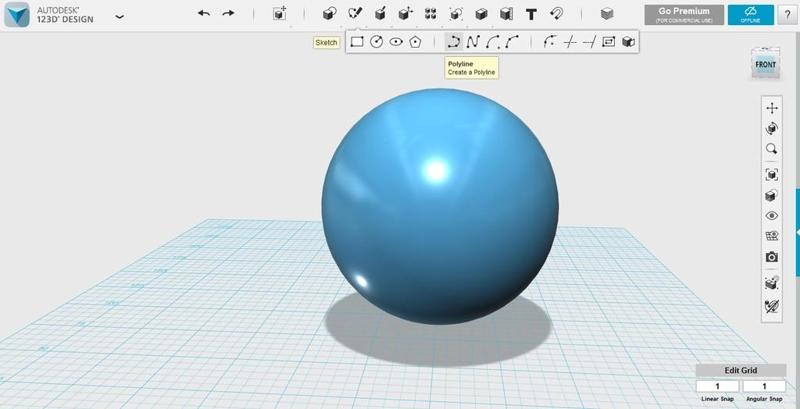Toggle sketch visibility pencil-eye icon
This screenshot has height=409, width=800.
click(772, 306)
